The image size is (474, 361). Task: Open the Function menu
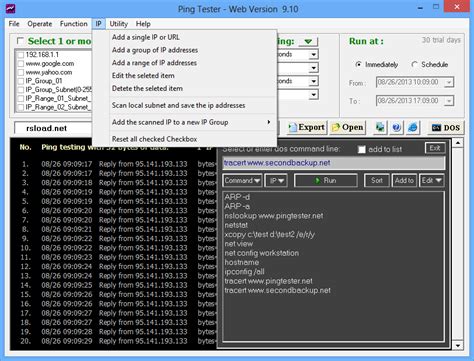coord(73,24)
